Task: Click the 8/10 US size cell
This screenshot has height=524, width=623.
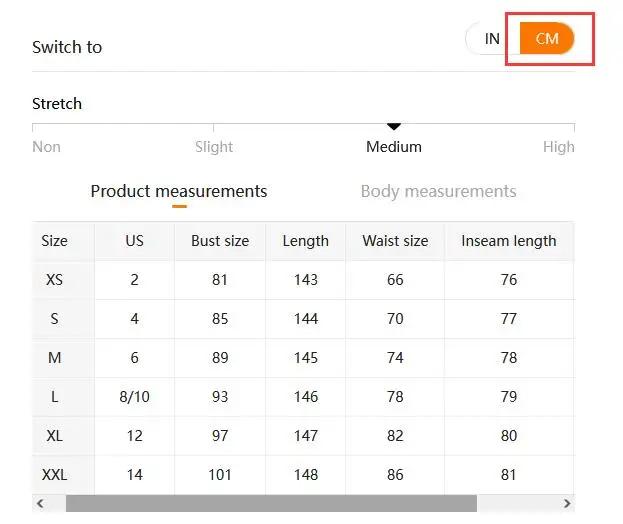Action: 134,397
